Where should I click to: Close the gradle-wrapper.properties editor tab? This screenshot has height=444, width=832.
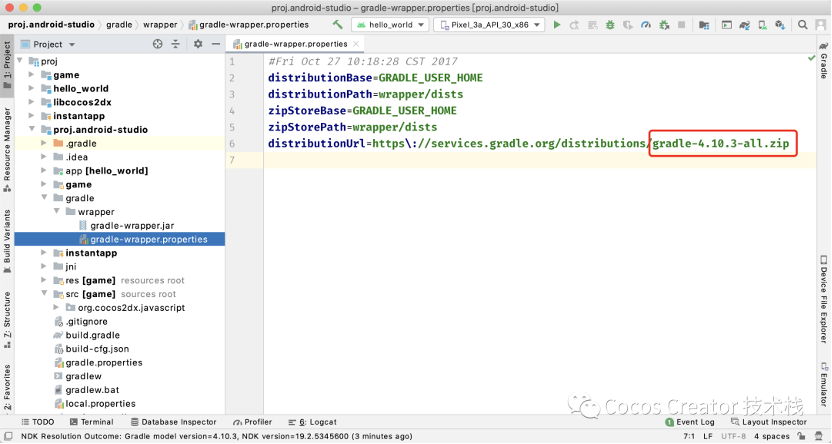pos(358,44)
